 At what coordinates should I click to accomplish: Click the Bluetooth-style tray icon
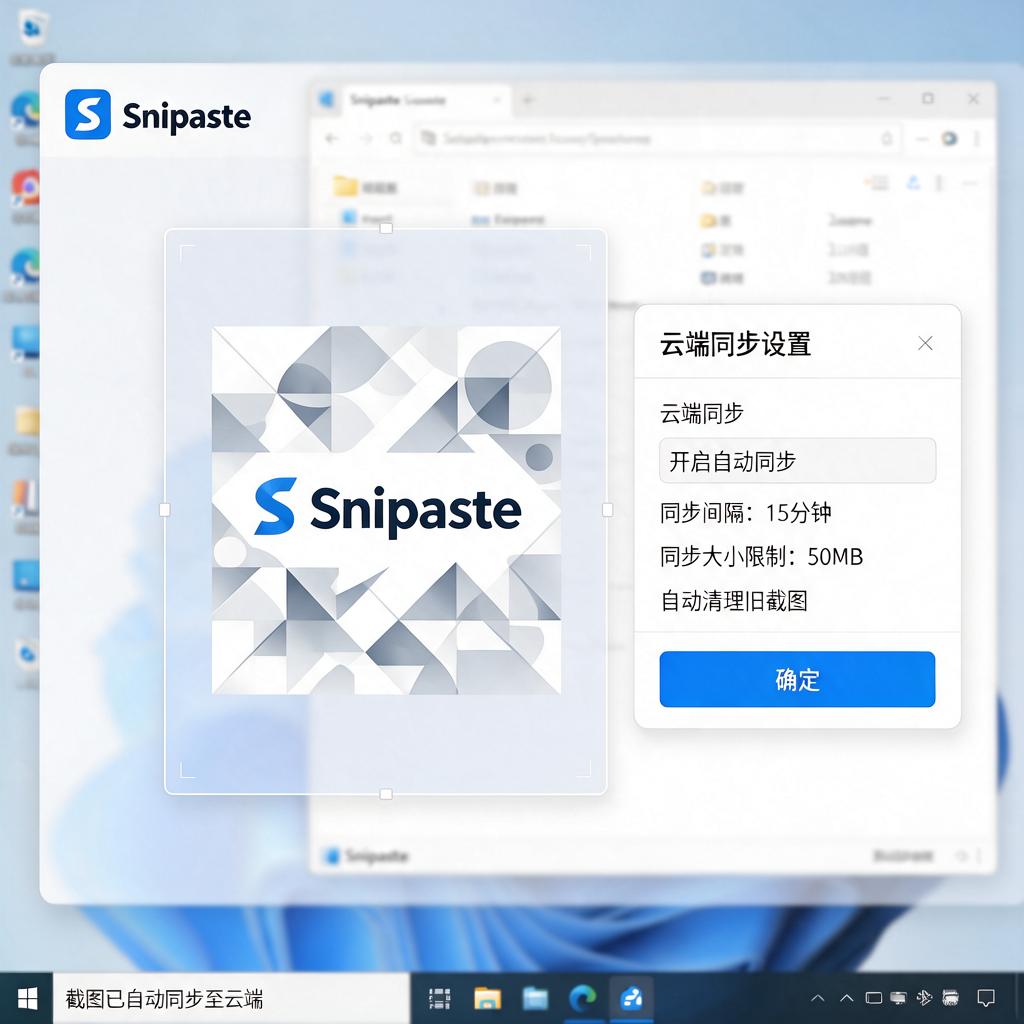(x=924, y=998)
